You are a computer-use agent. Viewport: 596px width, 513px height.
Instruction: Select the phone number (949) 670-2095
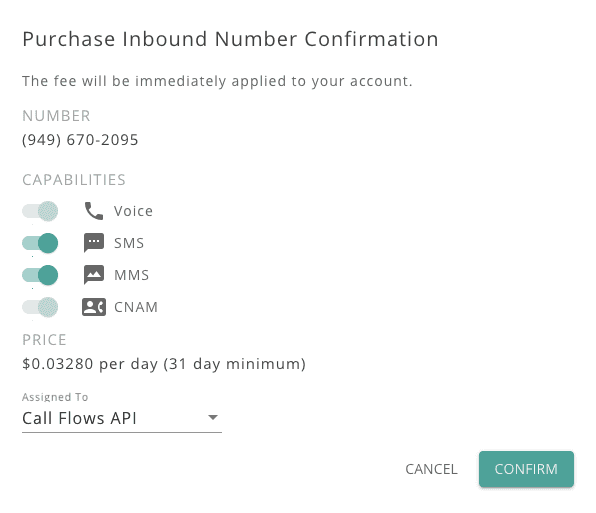(80, 140)
